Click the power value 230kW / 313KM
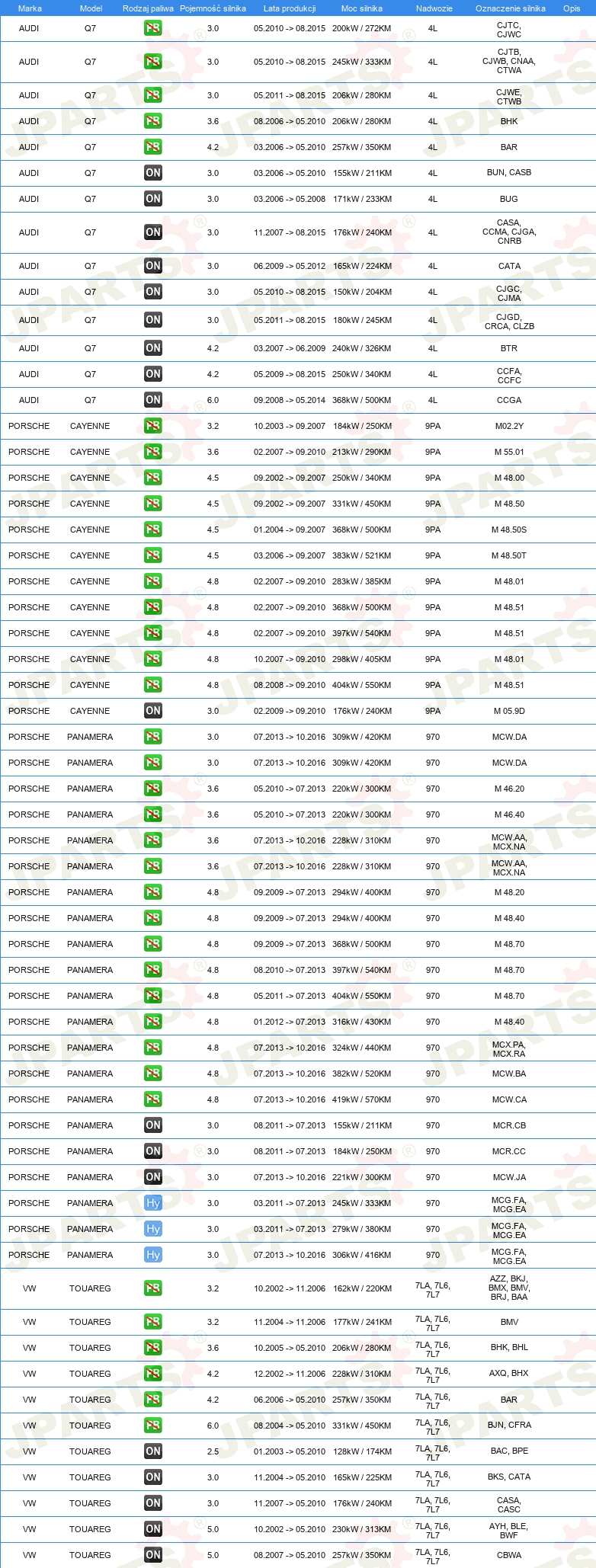The image size is (596, 1568). [362, 1530]
